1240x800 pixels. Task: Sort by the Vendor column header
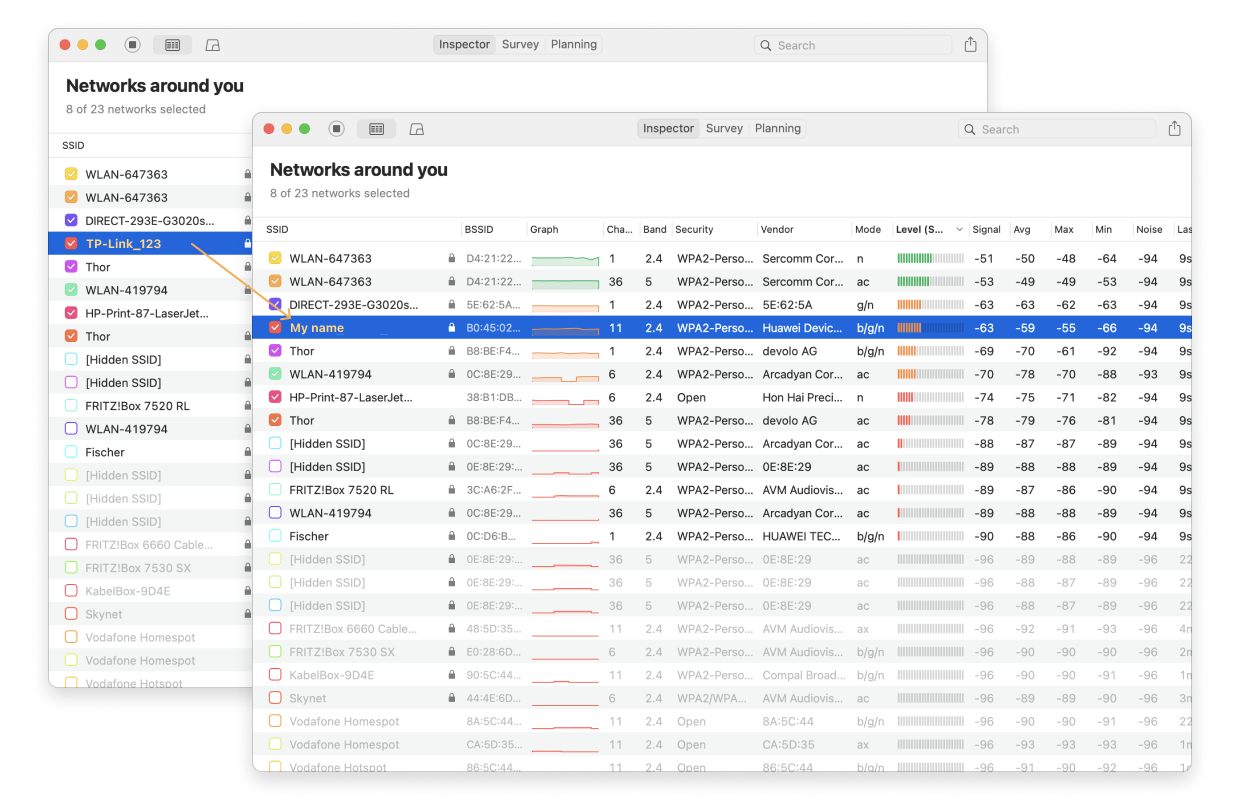click(x=777, y=230)
